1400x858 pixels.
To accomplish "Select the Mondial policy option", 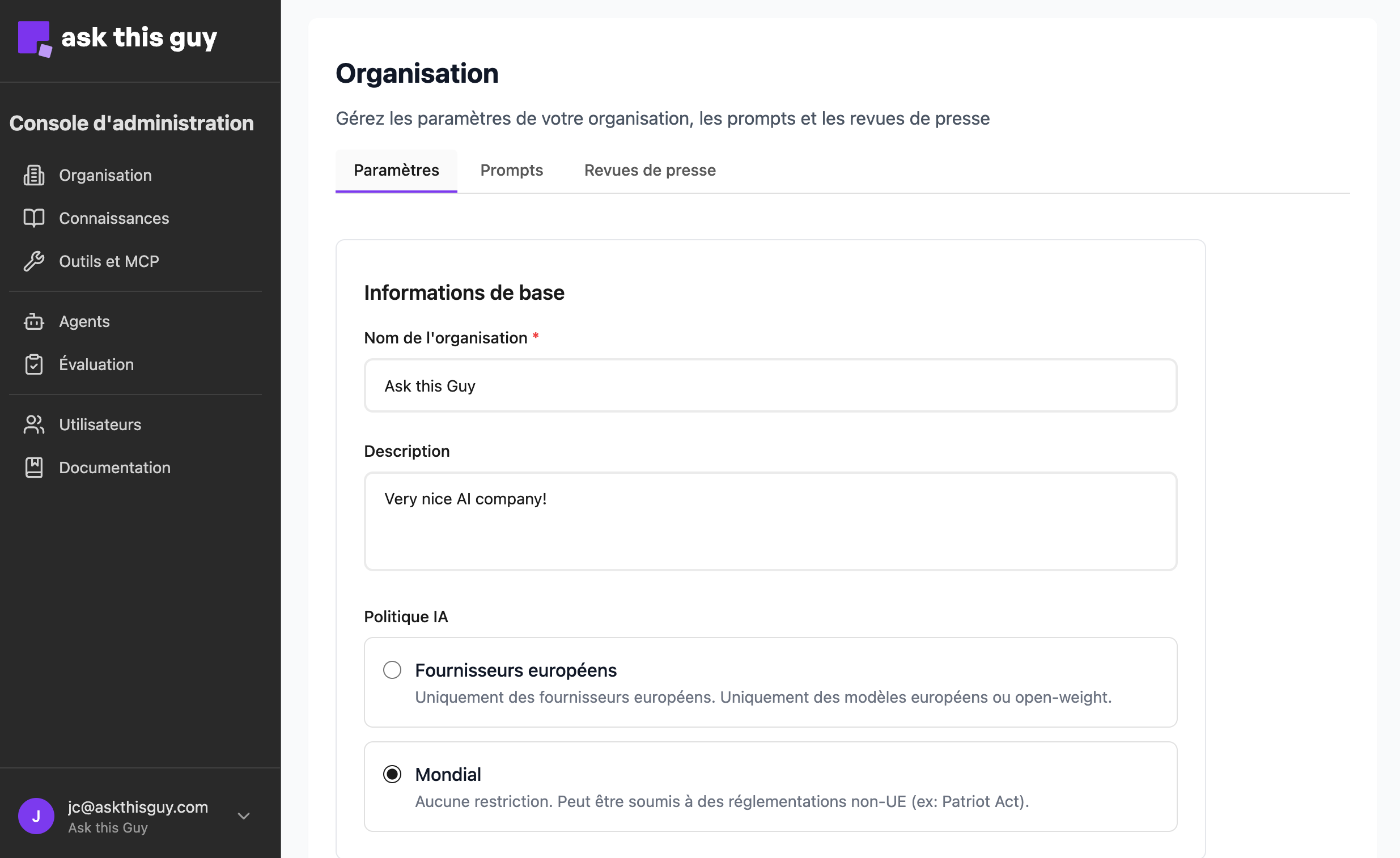I will (x=392, y=774).
